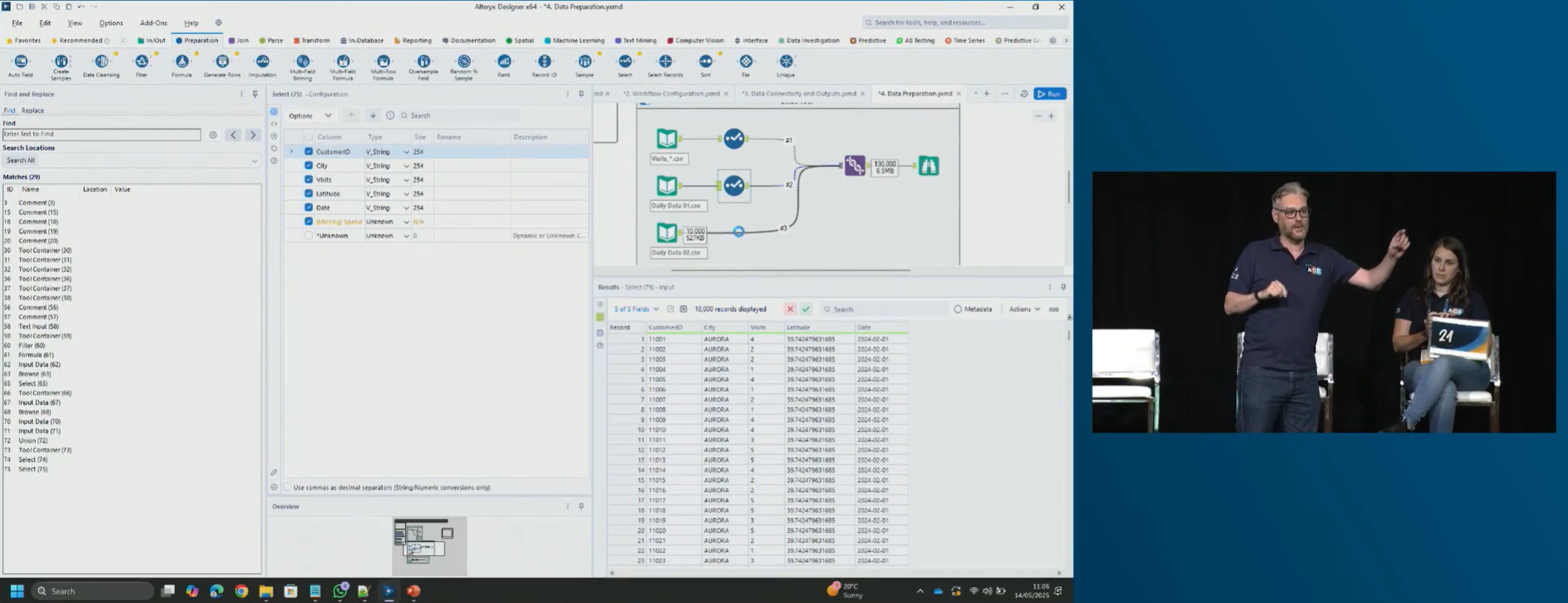1568x603 pixels.
Task: Check the *Unknown field checkbox
Action: coord(308,235)
